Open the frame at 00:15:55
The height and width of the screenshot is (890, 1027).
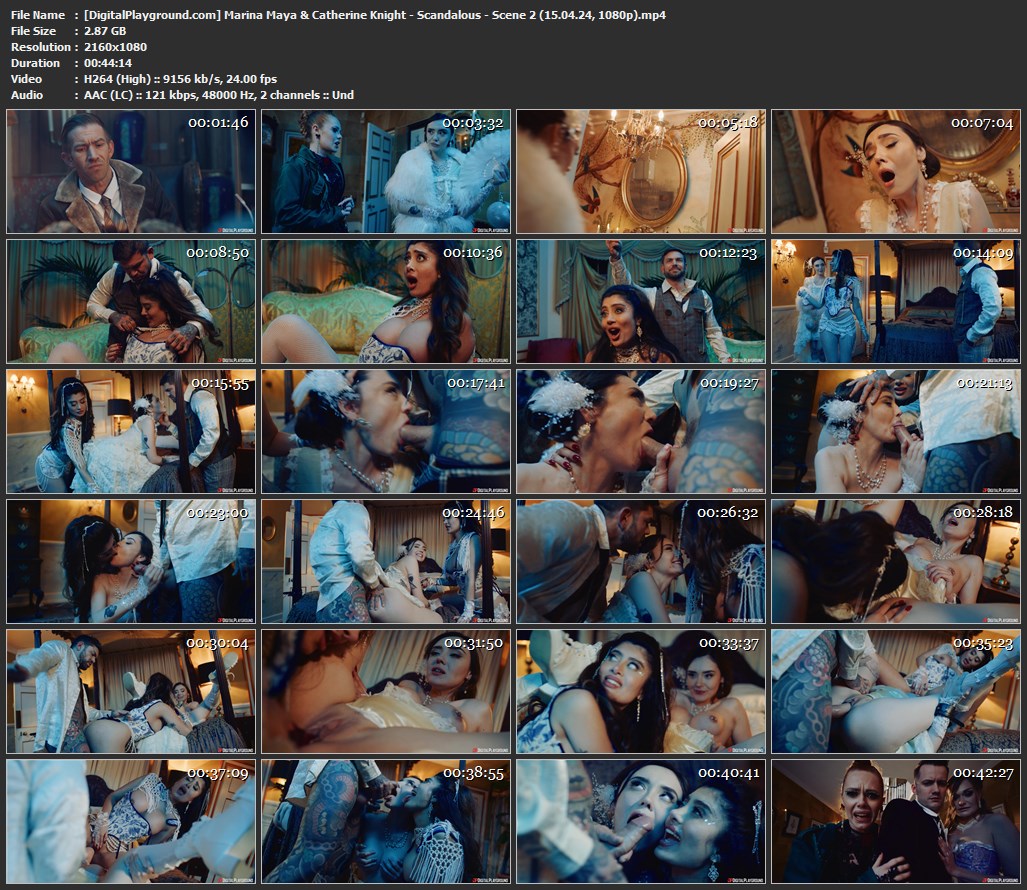131,431
